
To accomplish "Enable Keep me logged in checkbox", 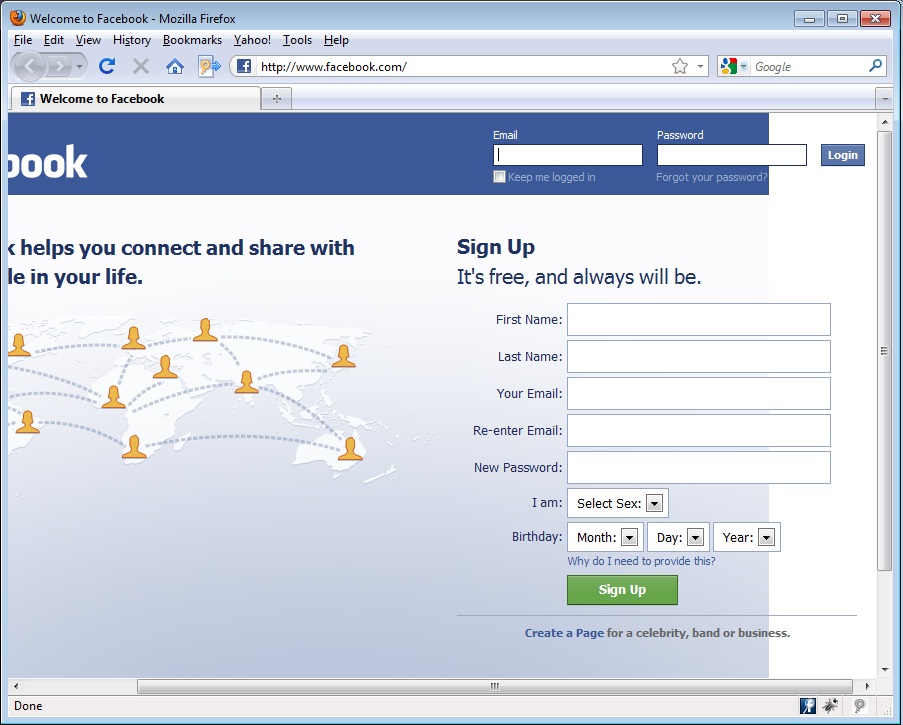I will point(499,177).
